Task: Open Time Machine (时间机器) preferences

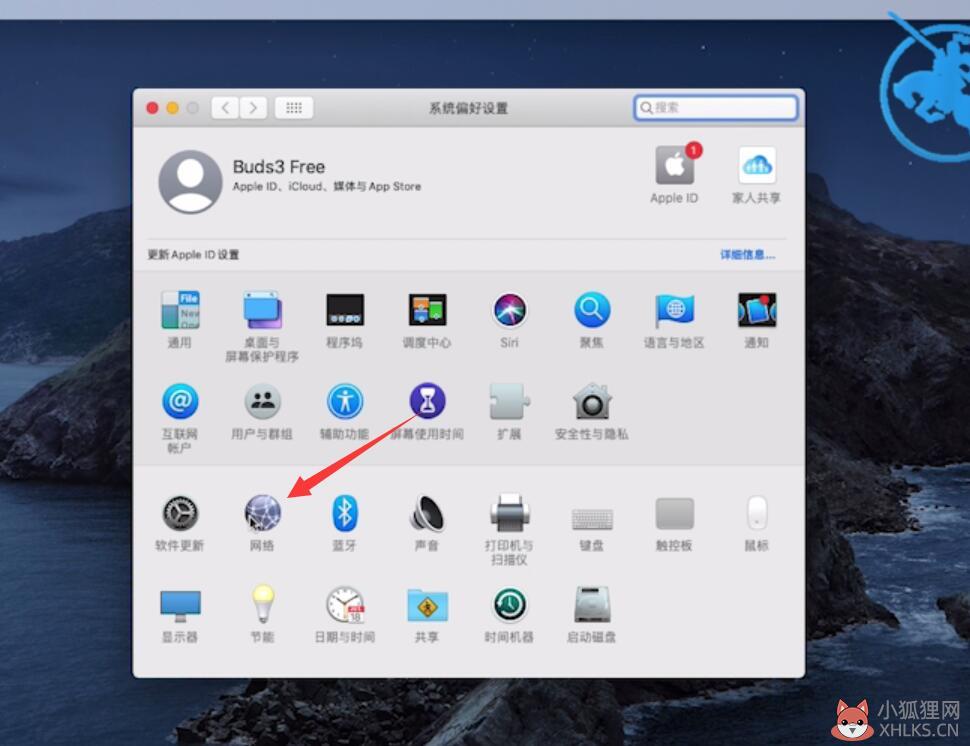Action: coord(510,604)
